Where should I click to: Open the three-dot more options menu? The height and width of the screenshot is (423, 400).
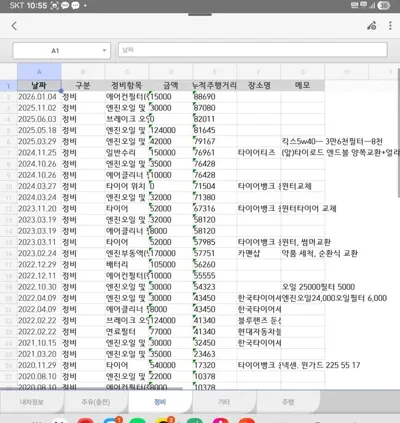390,26
